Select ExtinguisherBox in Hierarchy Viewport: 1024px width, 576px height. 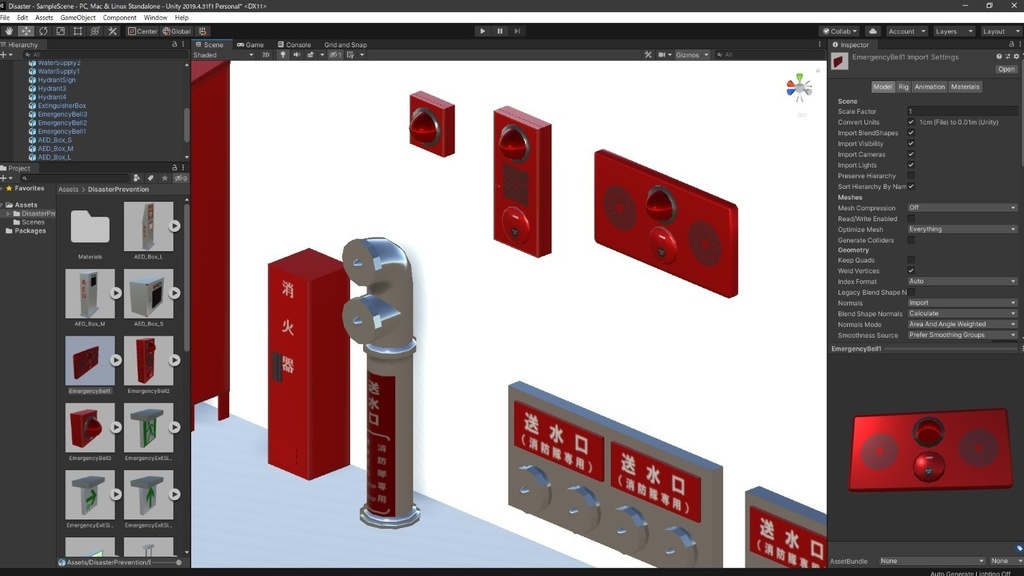pyautogui.click(x=61, y=106)
